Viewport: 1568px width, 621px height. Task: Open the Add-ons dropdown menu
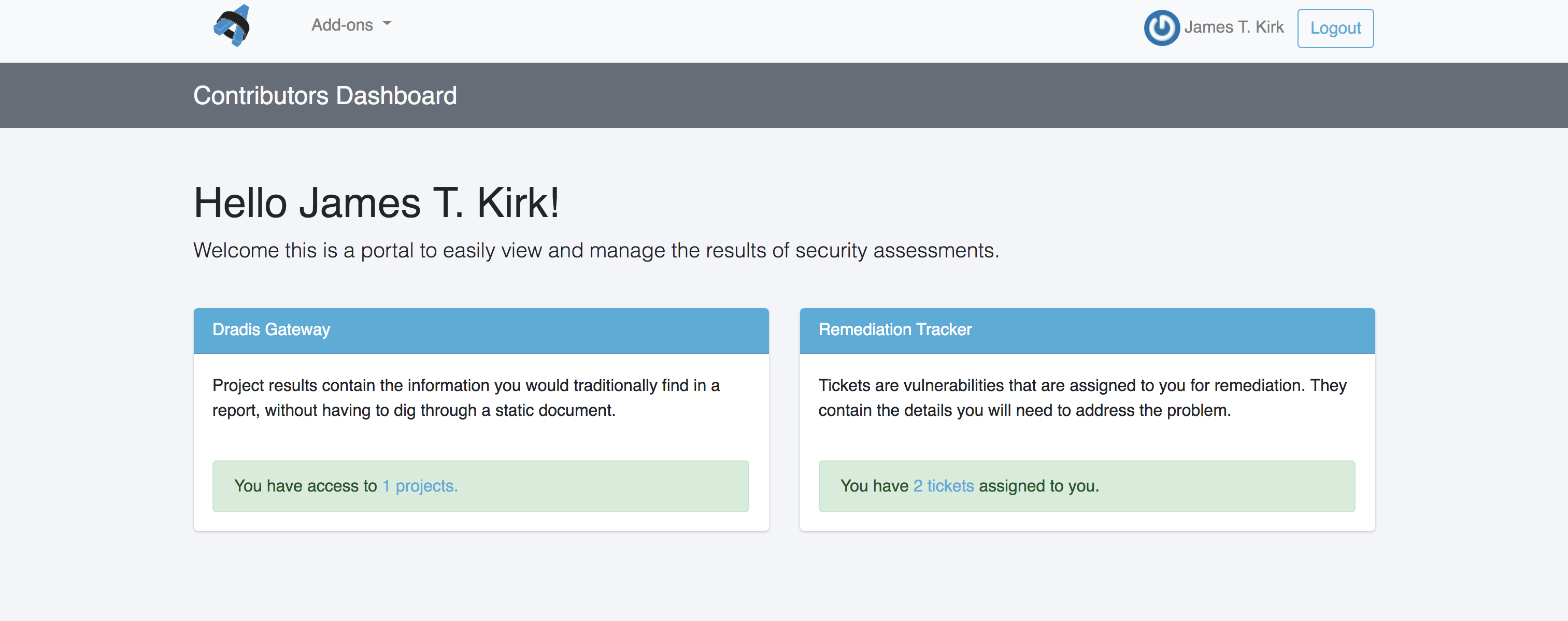point(351,25)
